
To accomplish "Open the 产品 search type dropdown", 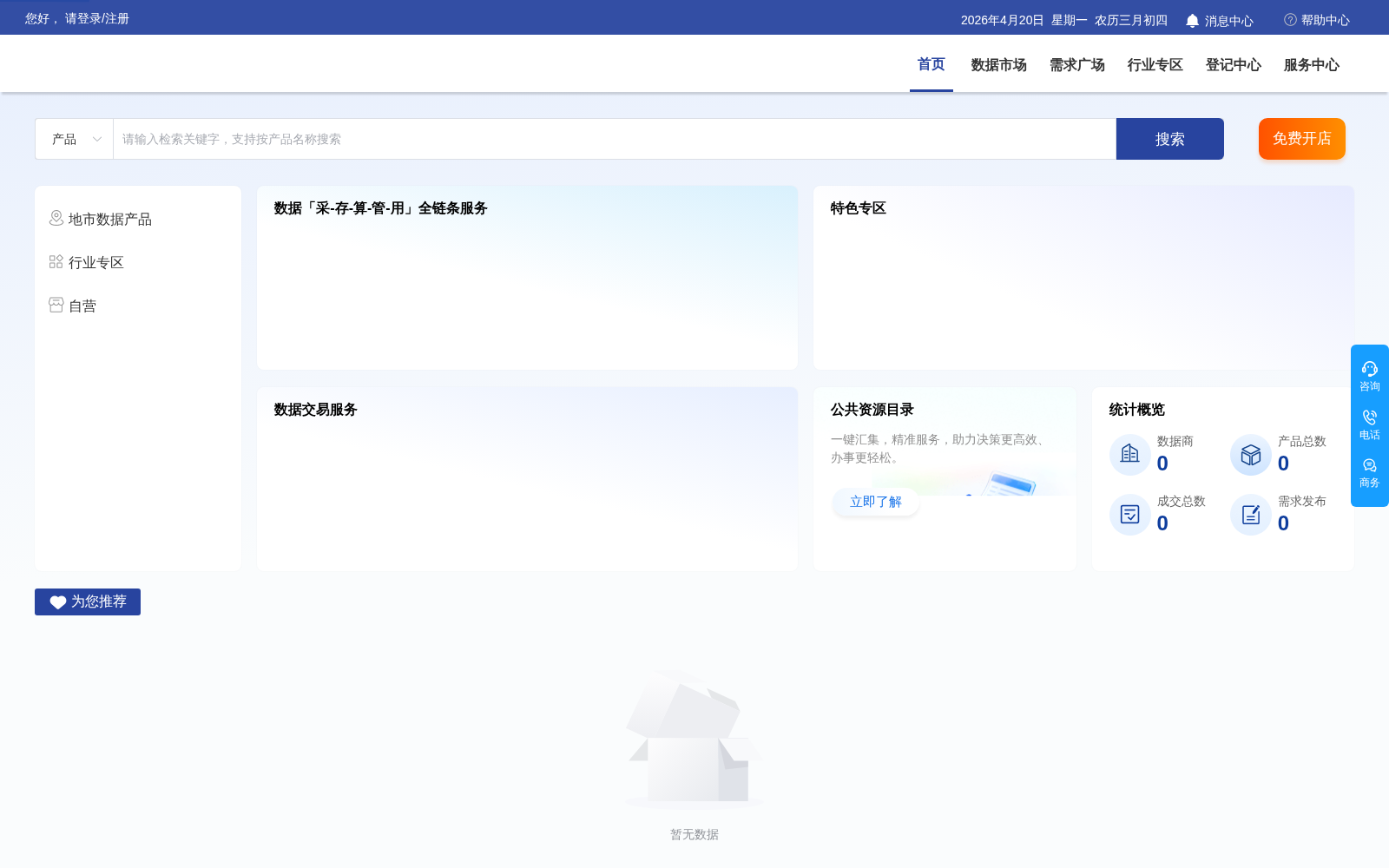I will click(x=75, y=139).
